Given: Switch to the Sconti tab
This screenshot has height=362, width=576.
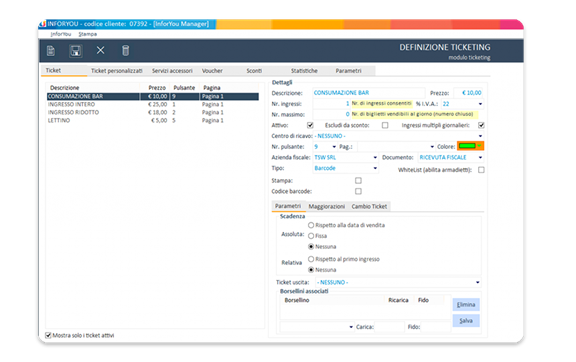Looking at the screenshot, I should (x=254, y=71).
